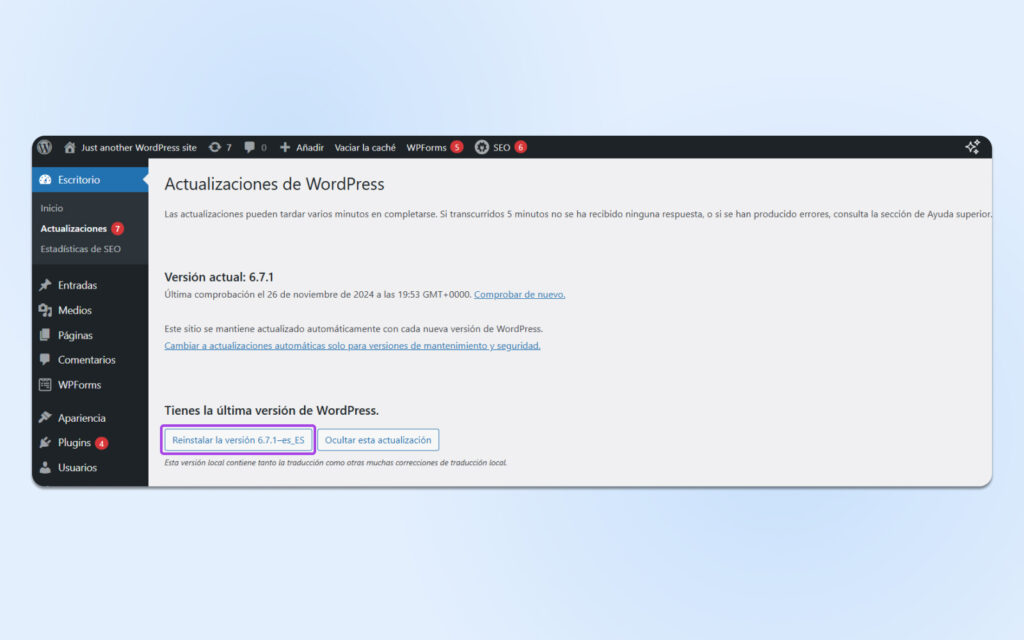Click the Comentarios speech bubble icon
The image size is (1024, 640).
tap(45, 359)
